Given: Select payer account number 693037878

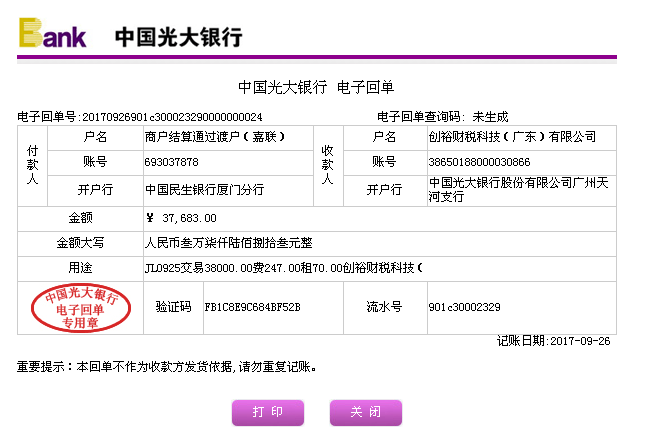Looking at the screenshot, I should click(172, 161).
